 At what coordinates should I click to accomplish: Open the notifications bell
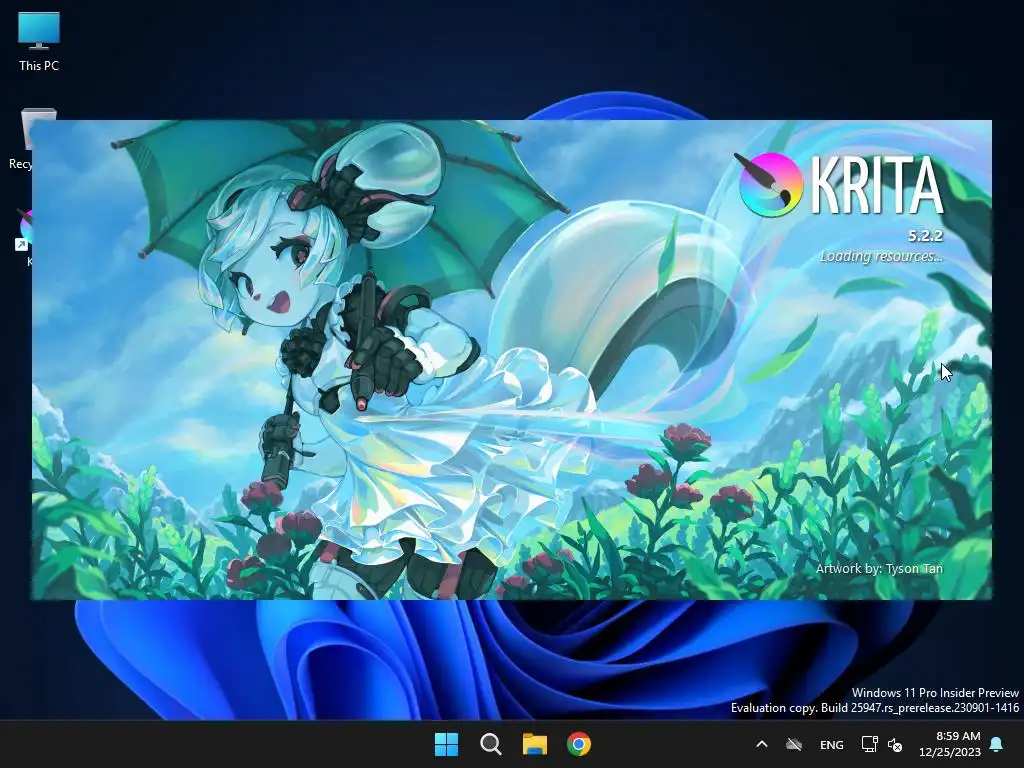click(997, 744)
